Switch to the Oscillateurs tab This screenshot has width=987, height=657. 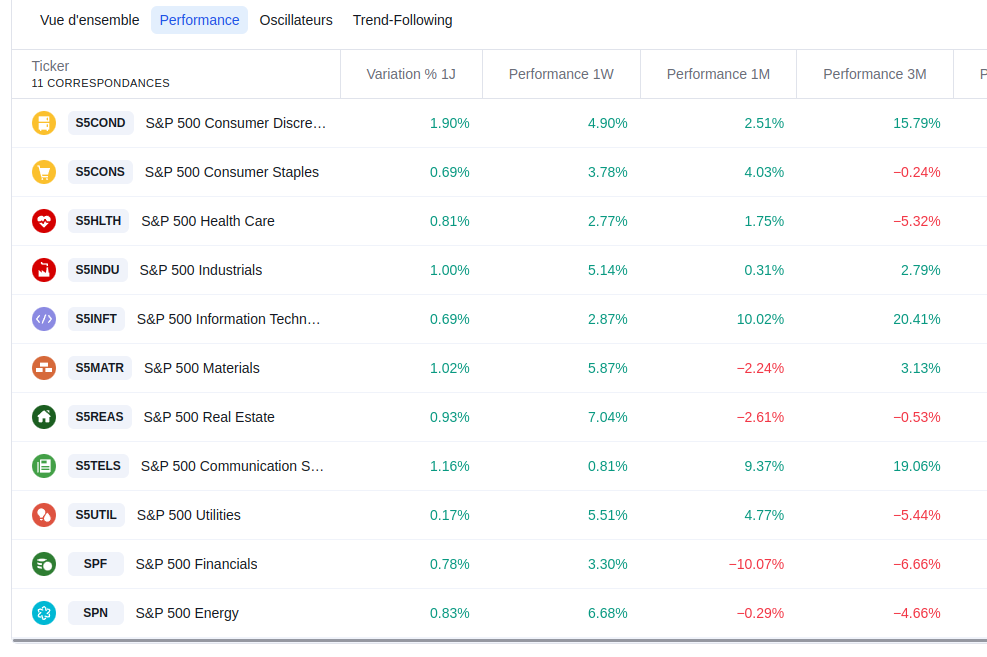296,20
